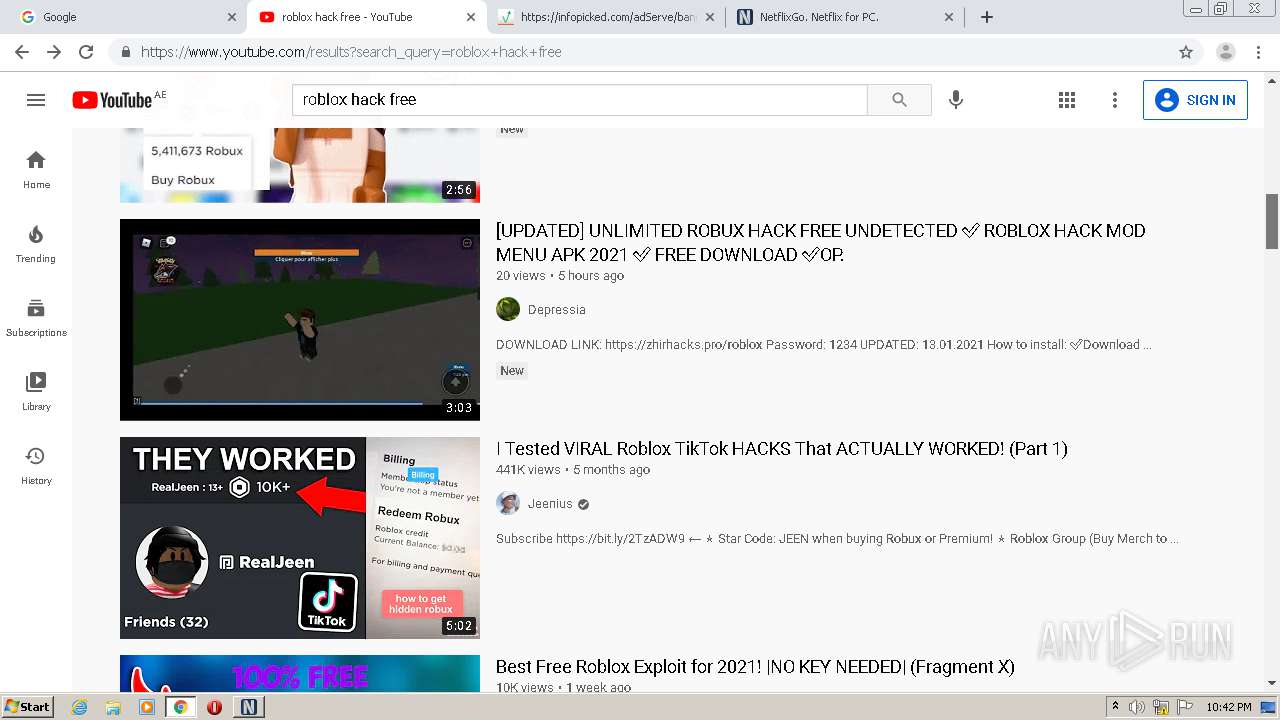Viewport: 1280px width, 720px height.
Task: Open the file explorer taskbar icon
Action: click(x=113, y=707)
